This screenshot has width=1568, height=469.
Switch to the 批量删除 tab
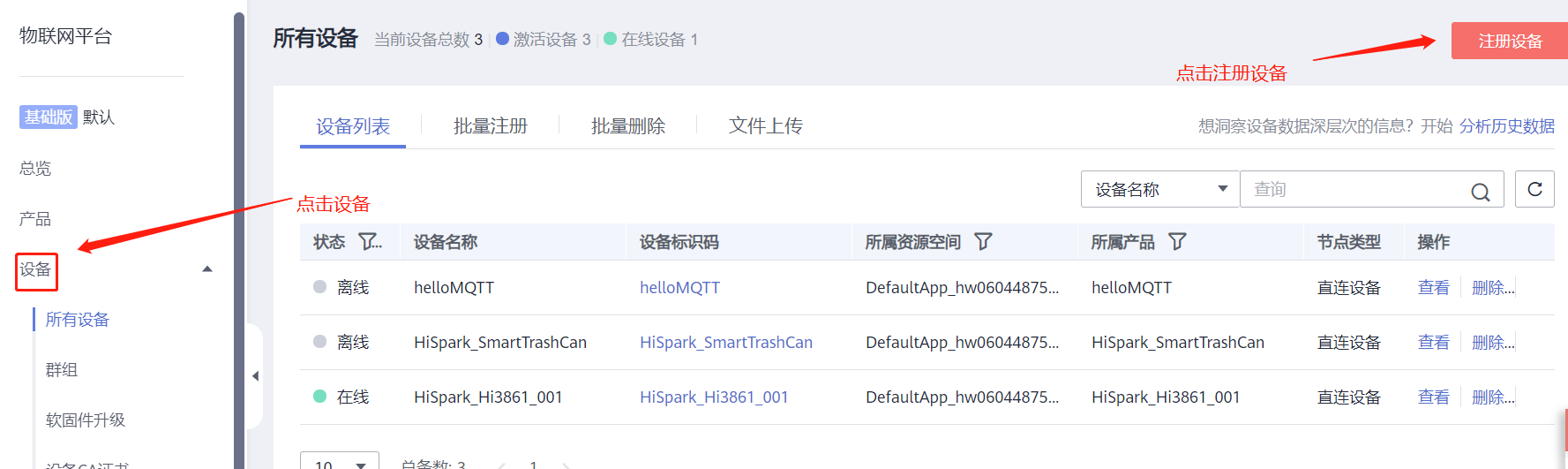pyautogui.click(x=627, y=126)
